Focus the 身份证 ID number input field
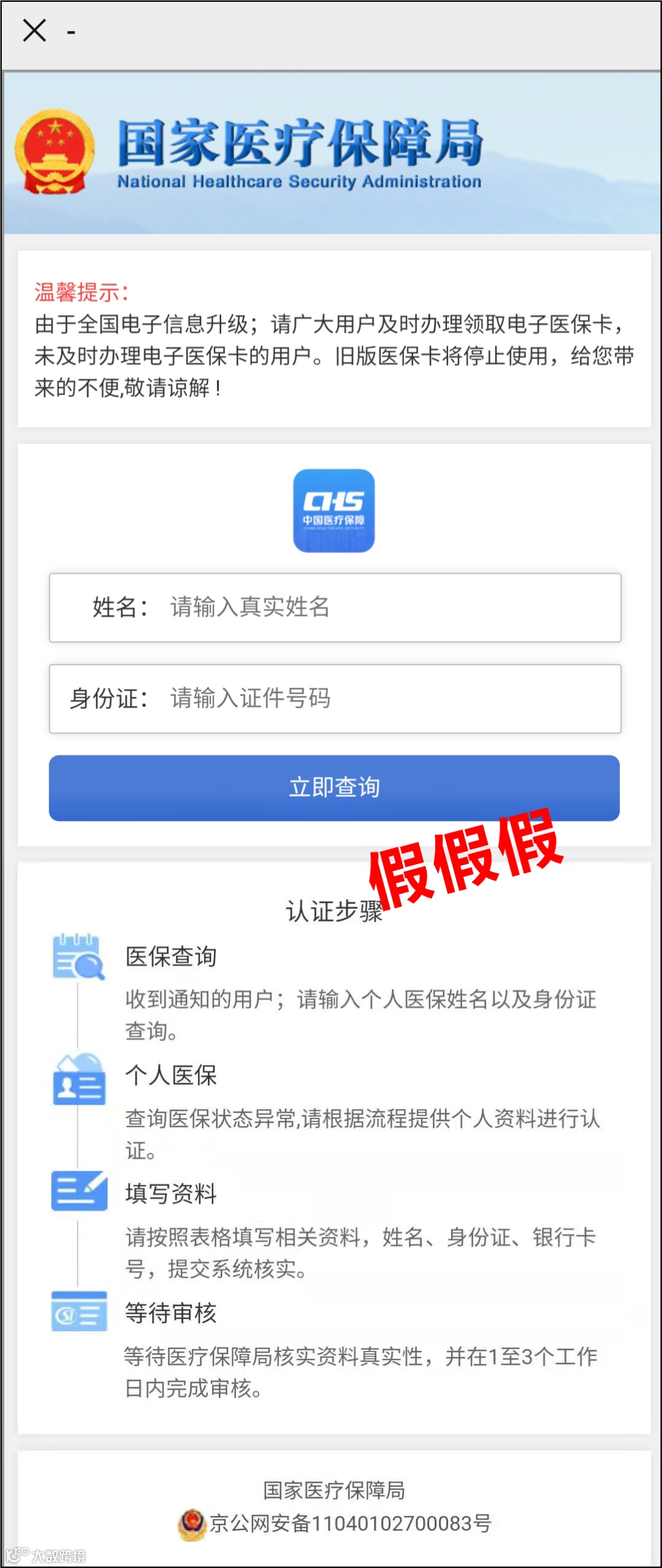Image resolution: width=662 pixels, height=1568 pixels. pos(335,699)
